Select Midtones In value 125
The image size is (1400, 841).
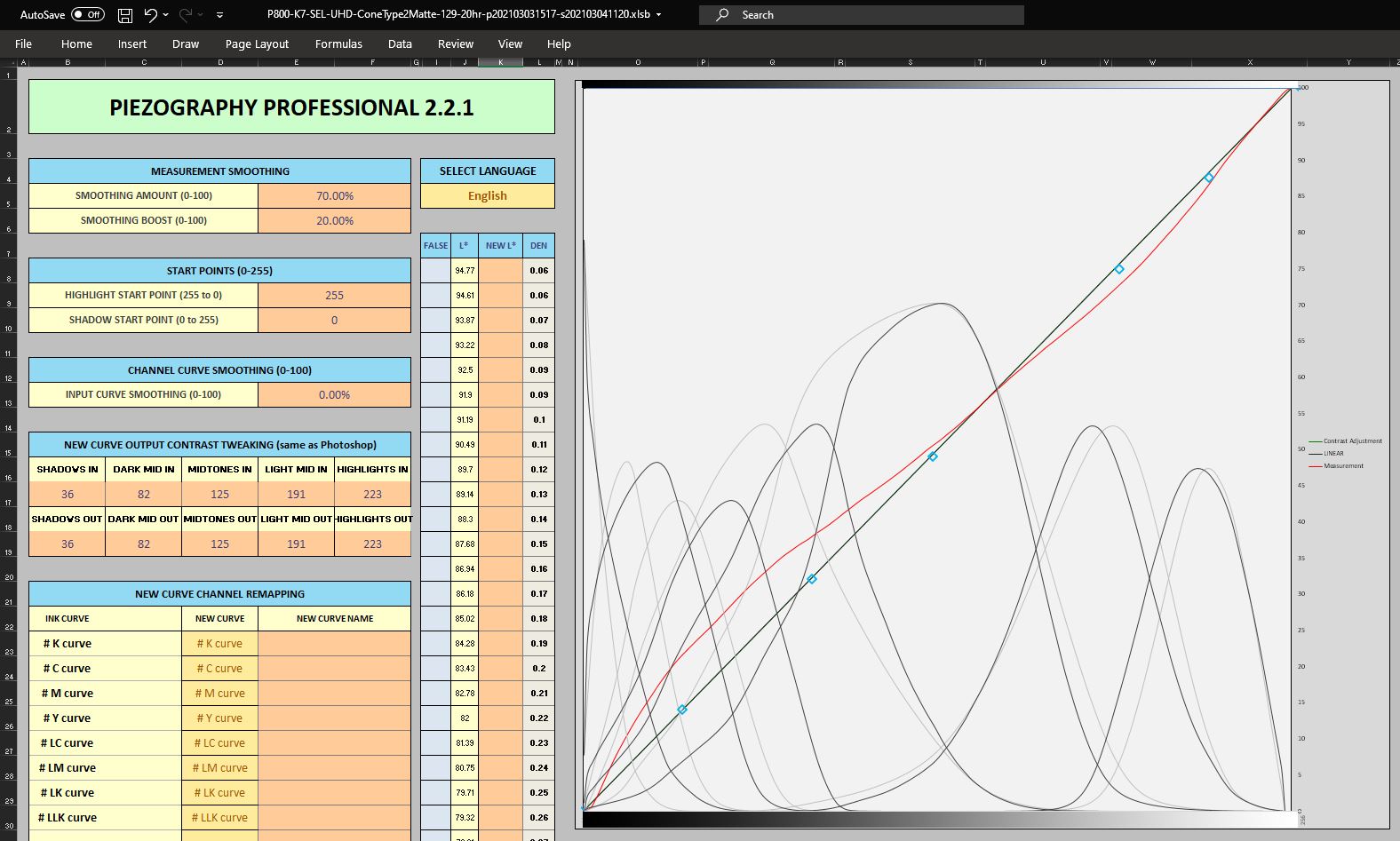pos(220,495)
